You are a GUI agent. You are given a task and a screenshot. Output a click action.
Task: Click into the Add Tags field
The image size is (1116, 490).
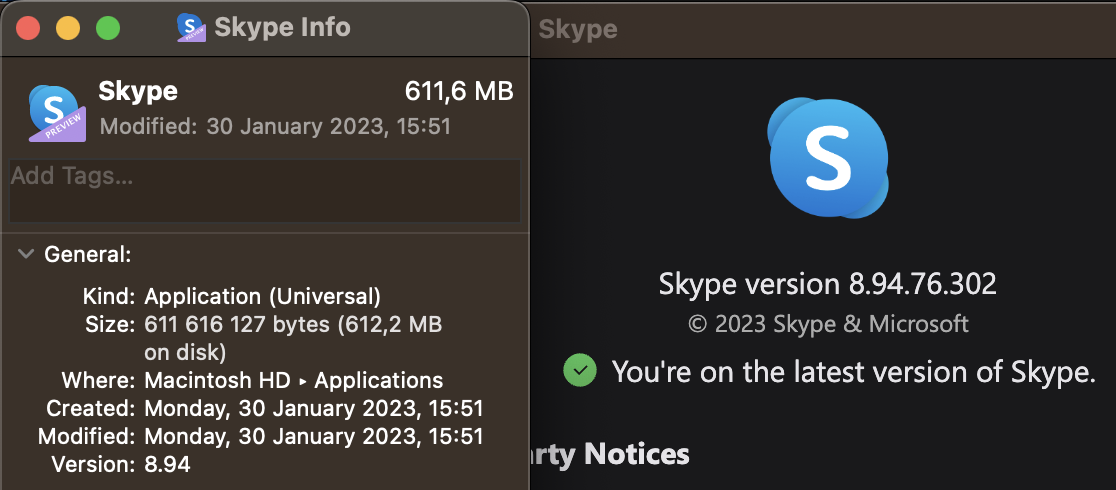pyautogui.click(x=264, y=190)
